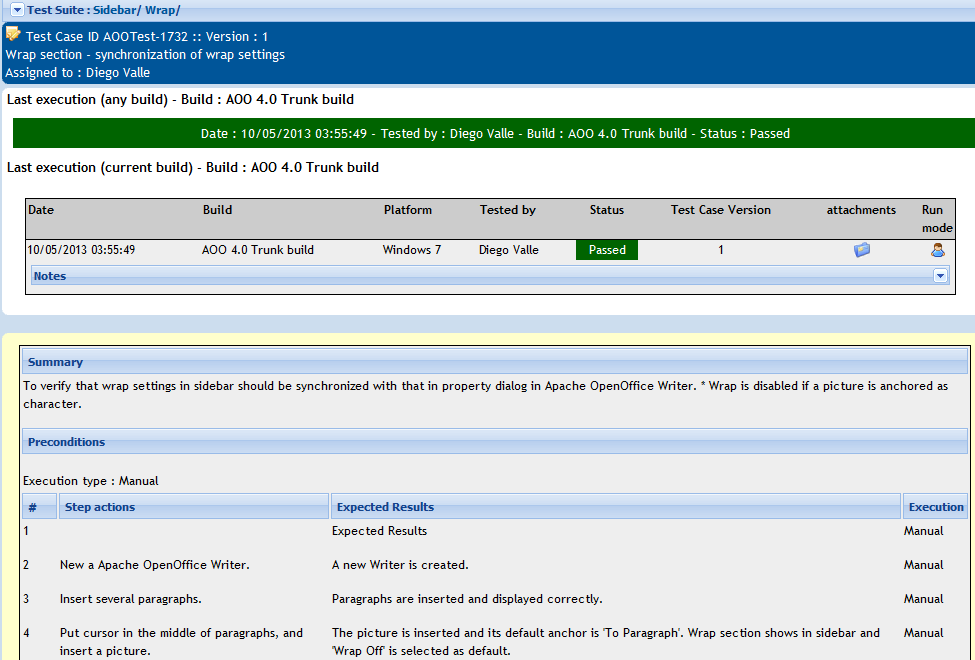Click the Build column header
Image resolution: width=975 pixels, height=660 pixels.
click(217, 210)
